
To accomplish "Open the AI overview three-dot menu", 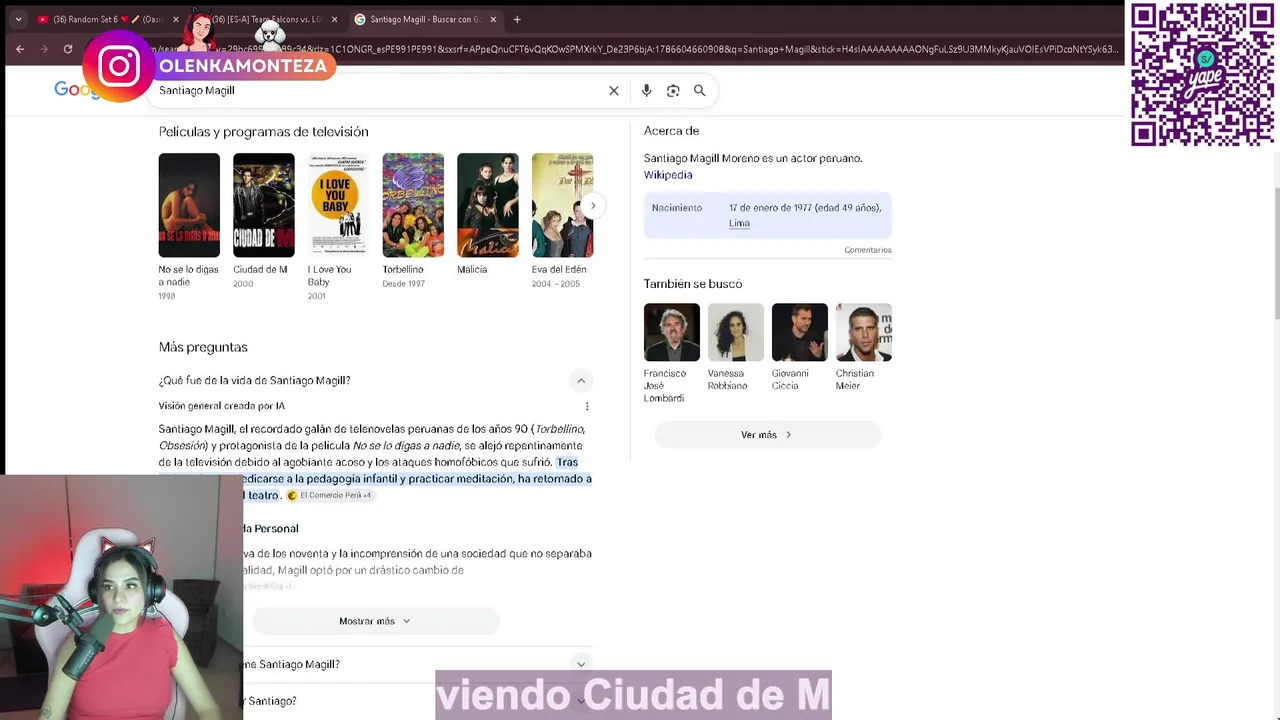I will click(x=587, y=406).
